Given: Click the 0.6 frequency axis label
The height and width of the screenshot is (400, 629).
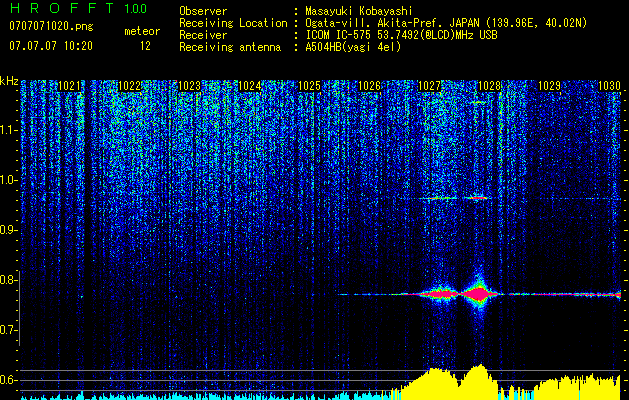Looking at the screenshot, I should (x=8, y=380).
